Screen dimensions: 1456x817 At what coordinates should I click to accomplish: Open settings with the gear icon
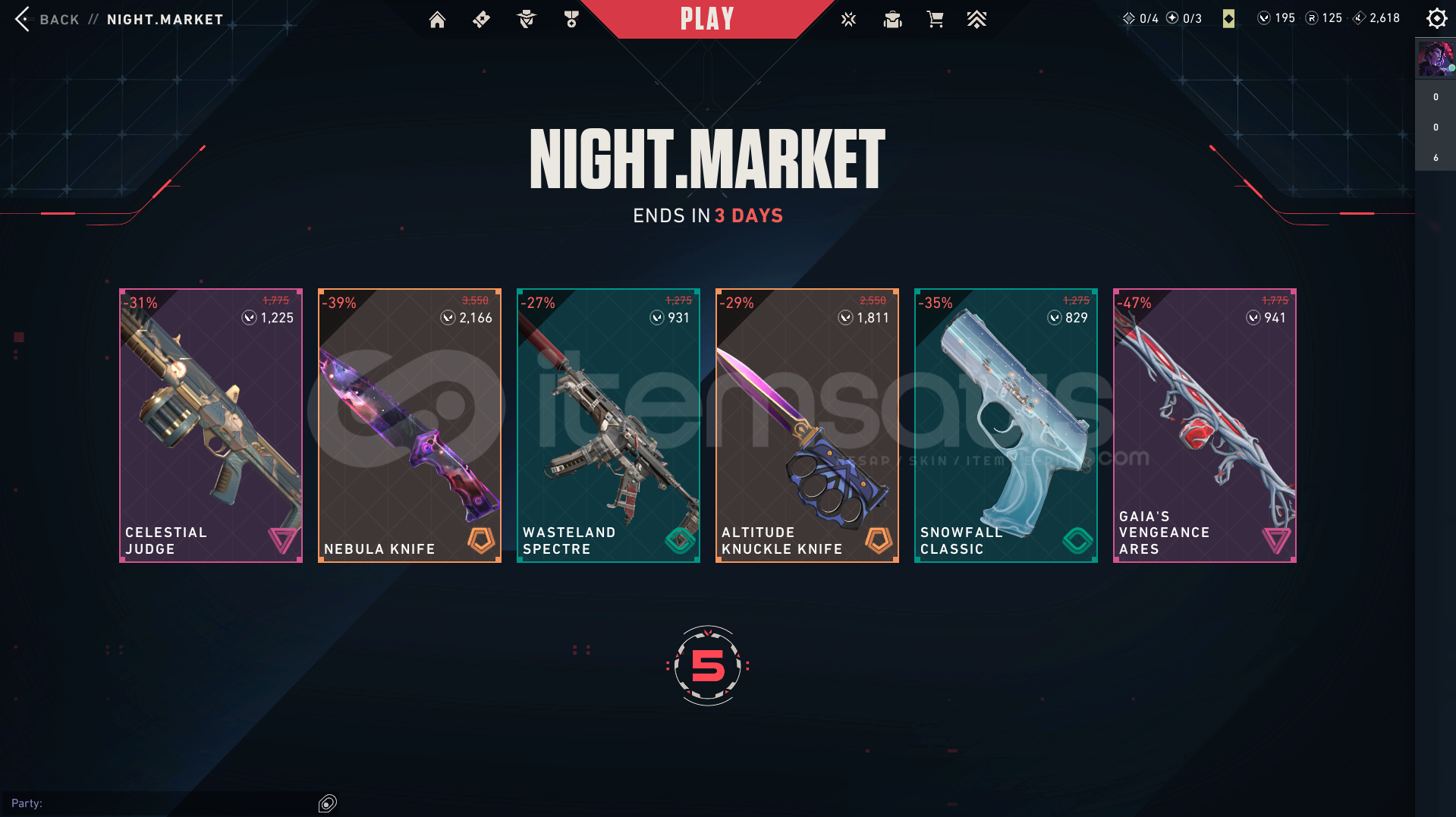1436,18
